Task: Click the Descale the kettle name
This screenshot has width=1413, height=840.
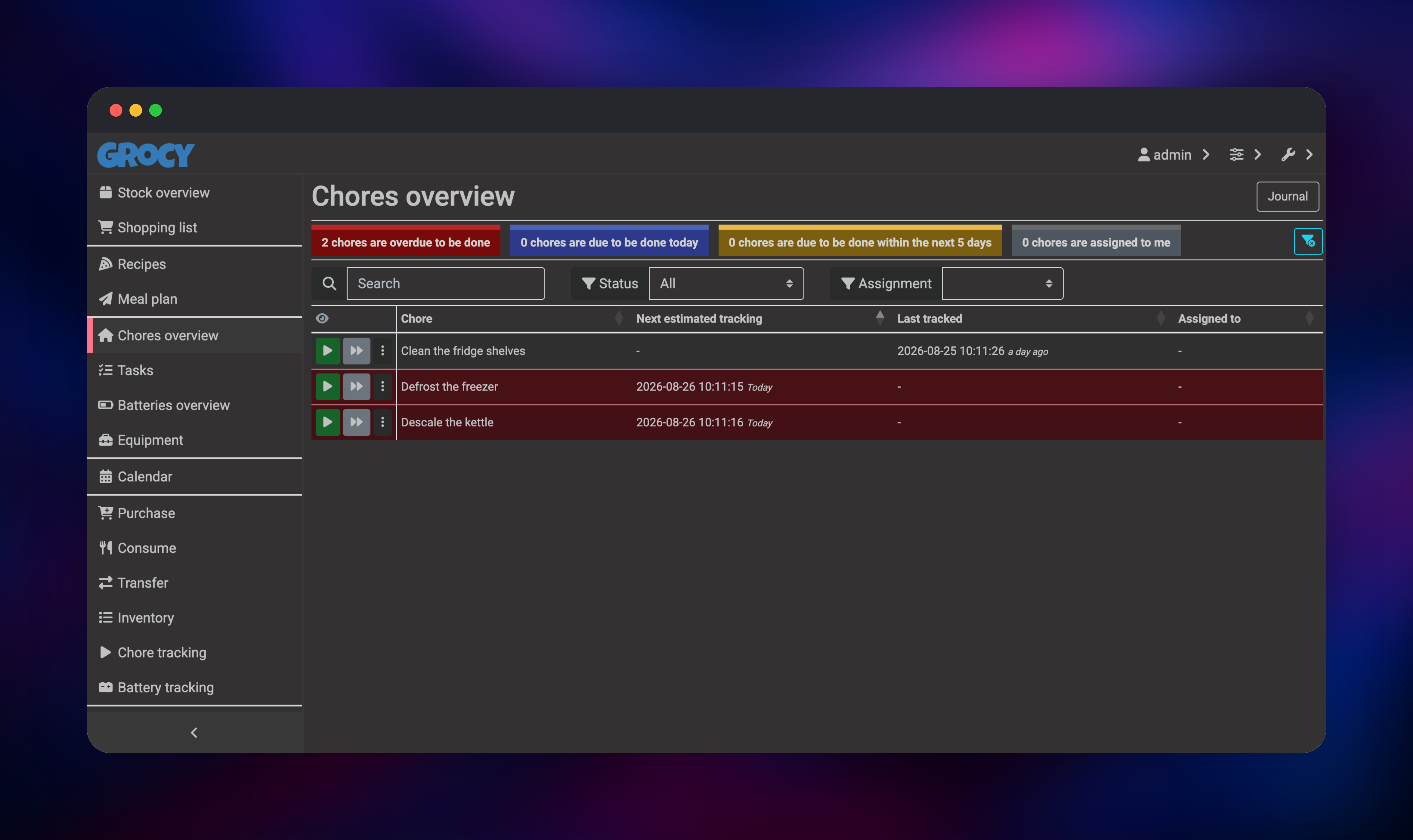Action: click(447, 422)
